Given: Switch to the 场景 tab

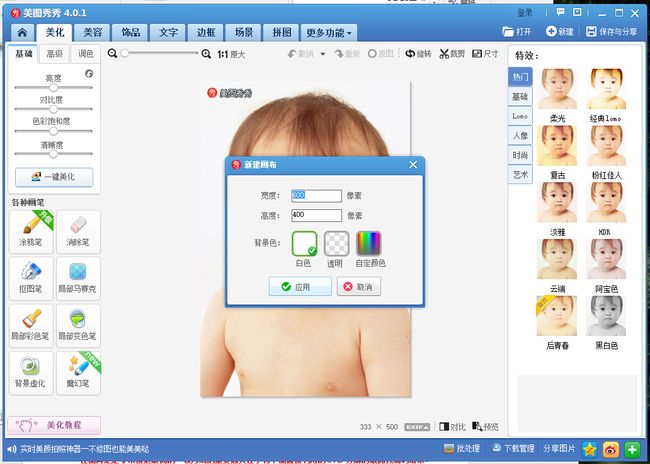Looking at the screenshot, I should coord(244,33).
